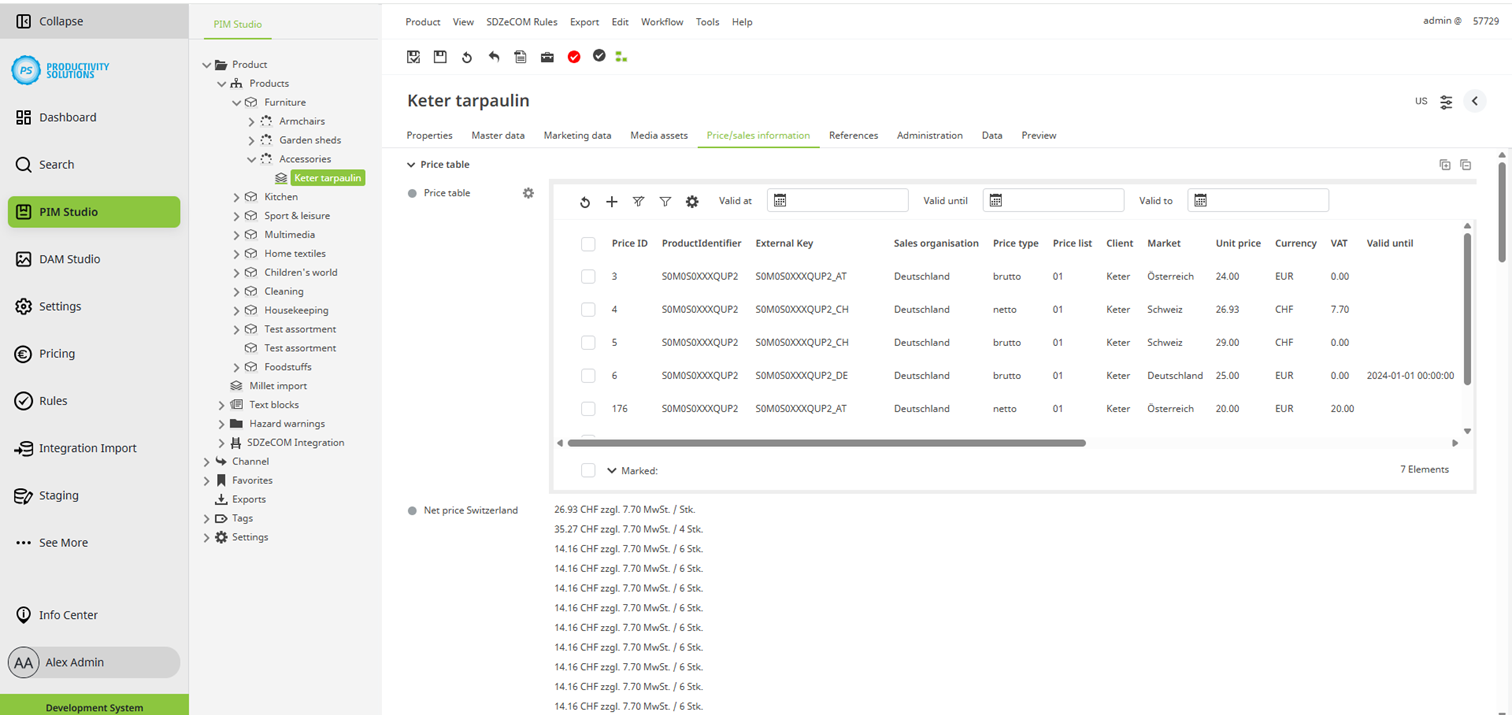Switch to the Master data tab
The image size is (1512, 715).
[x=498, y=135]
